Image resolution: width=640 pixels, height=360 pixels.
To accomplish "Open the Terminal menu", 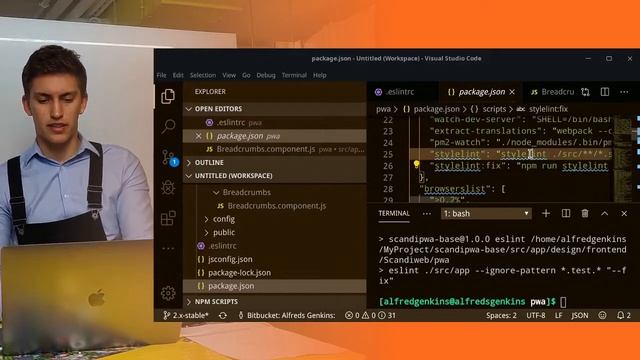I will (x=294, y=75).
